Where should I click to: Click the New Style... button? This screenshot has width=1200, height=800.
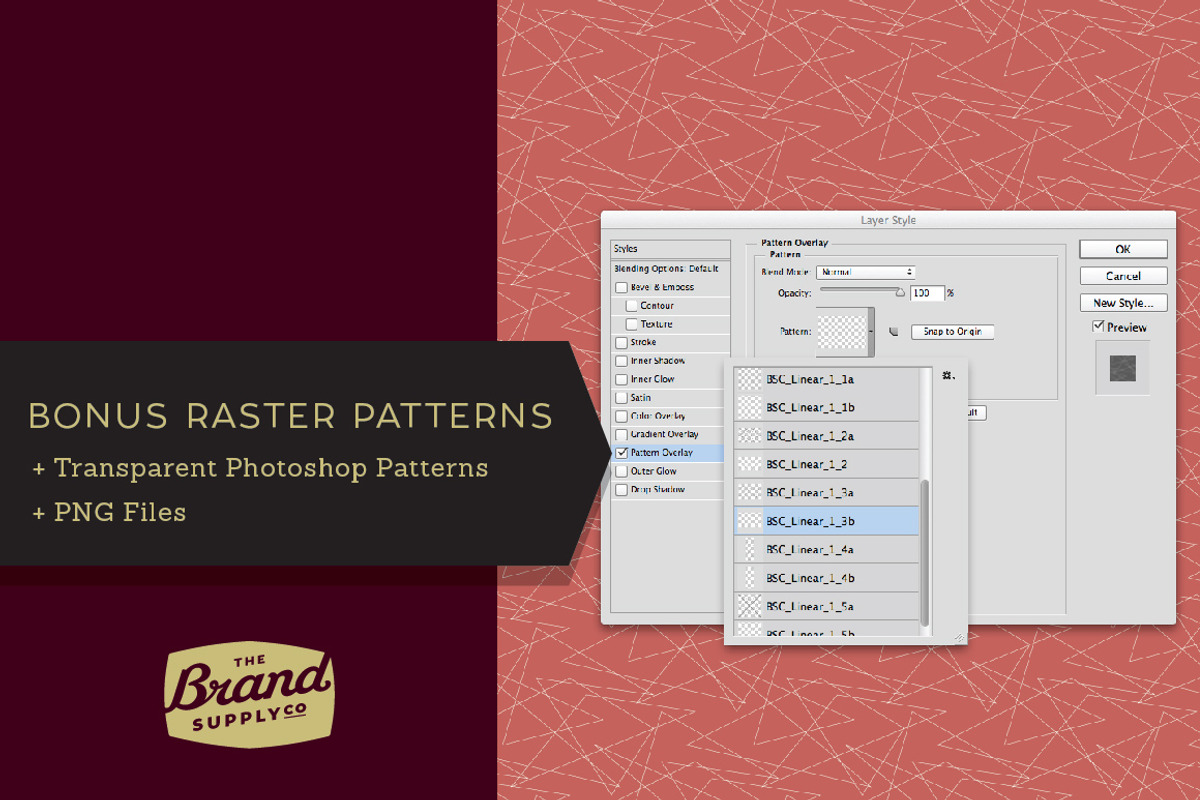pyautogui.click(x=1123, y=303)
